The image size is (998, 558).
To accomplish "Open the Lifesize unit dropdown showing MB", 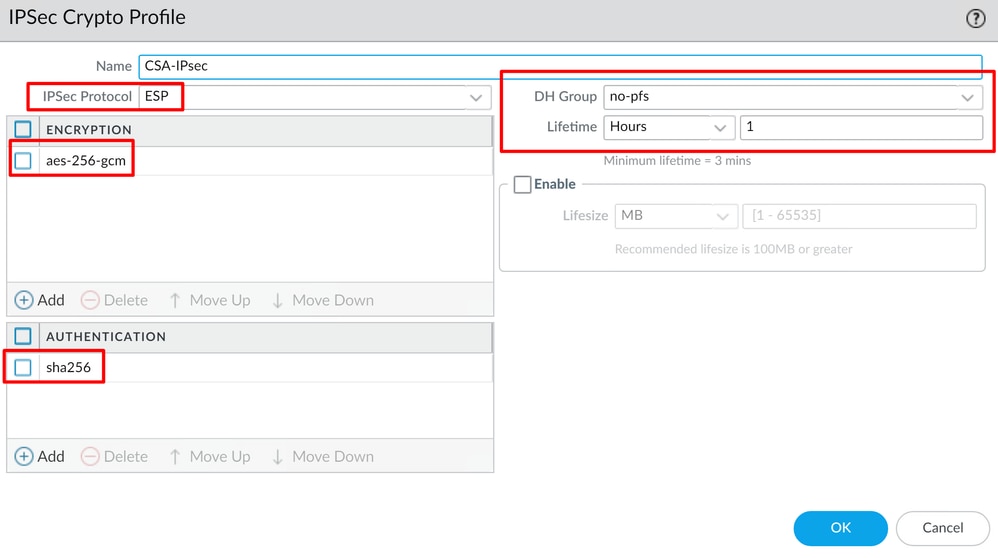I will click(676, 216).
